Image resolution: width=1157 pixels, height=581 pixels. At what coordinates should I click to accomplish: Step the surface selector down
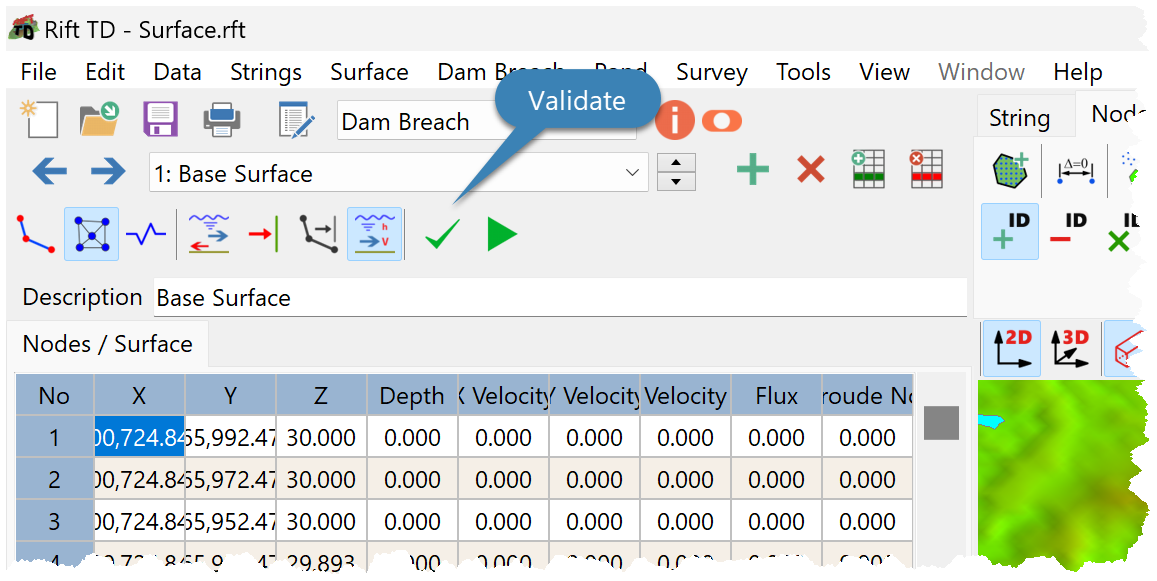click(676, 182)
